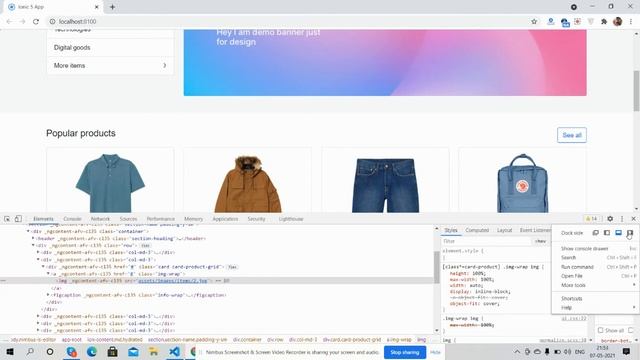Image resolution: width=640 pixels, height=360 pixels.
Task: Click Stop sharing button
Action: pos(404,352)
